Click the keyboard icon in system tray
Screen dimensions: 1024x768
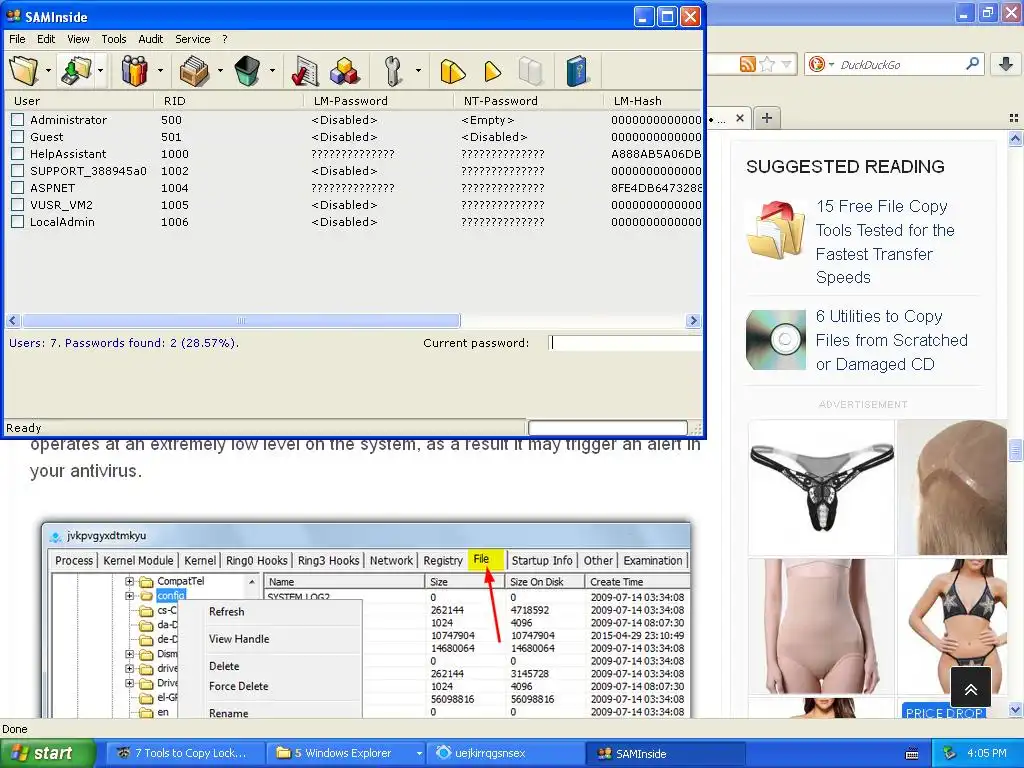pyautogui.click(x=912, y=754)
